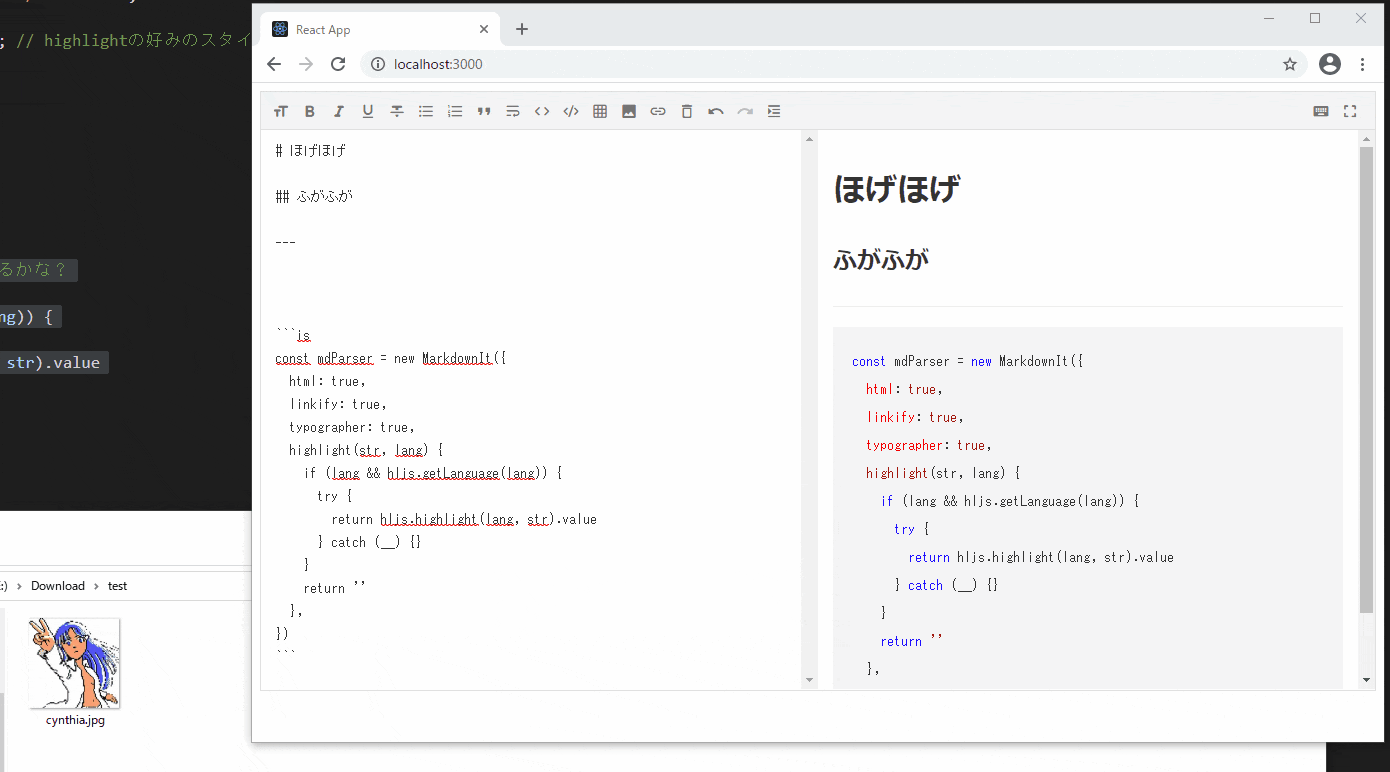Click the cynthia.jpg file name label
The width and height of the screenshot is (1390, 772).
click(75, 720)
